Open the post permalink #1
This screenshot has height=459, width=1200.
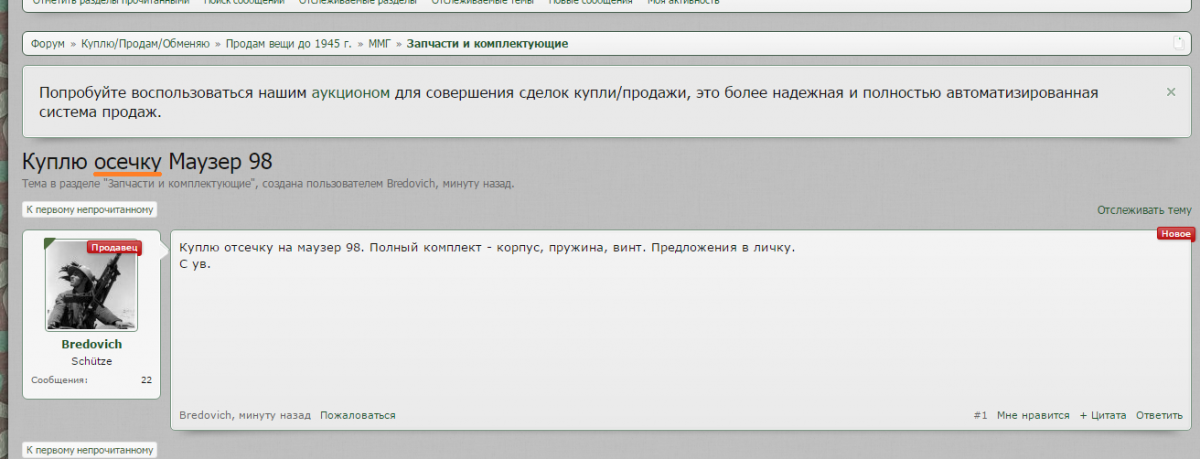coord(980,415)
